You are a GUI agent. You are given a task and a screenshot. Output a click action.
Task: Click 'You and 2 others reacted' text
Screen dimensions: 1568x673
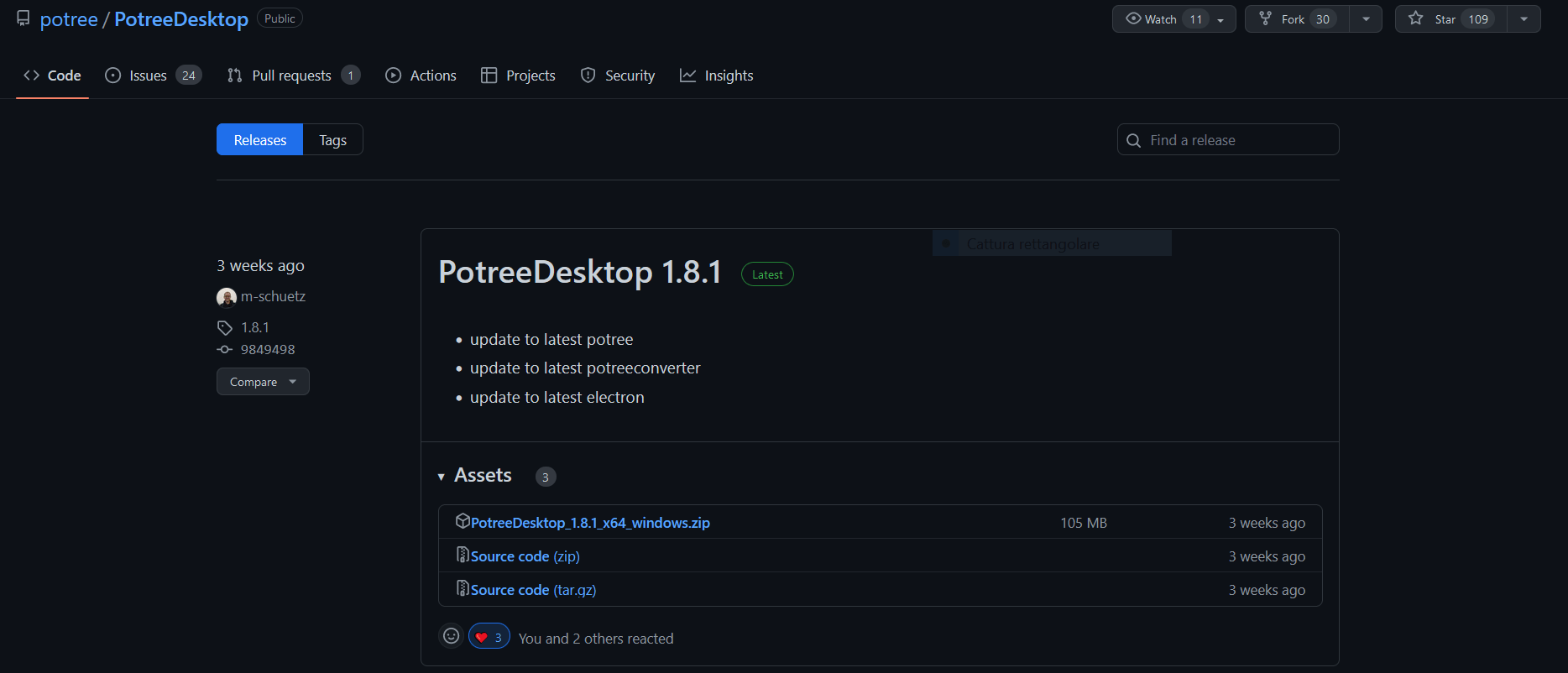tap(596, 639)
